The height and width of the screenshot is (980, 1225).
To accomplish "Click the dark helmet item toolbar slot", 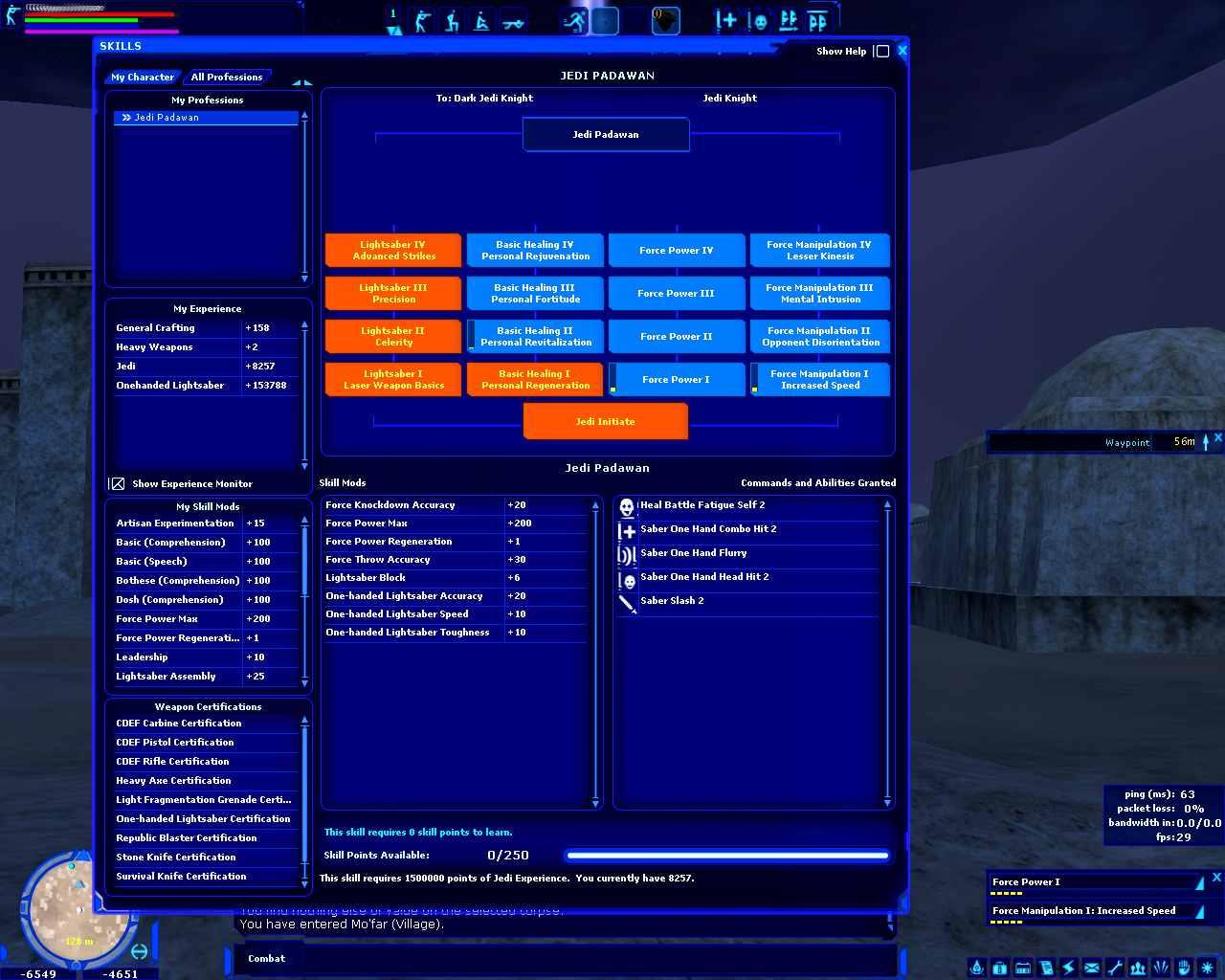I will pyautogui.click(x=665, y=21).
